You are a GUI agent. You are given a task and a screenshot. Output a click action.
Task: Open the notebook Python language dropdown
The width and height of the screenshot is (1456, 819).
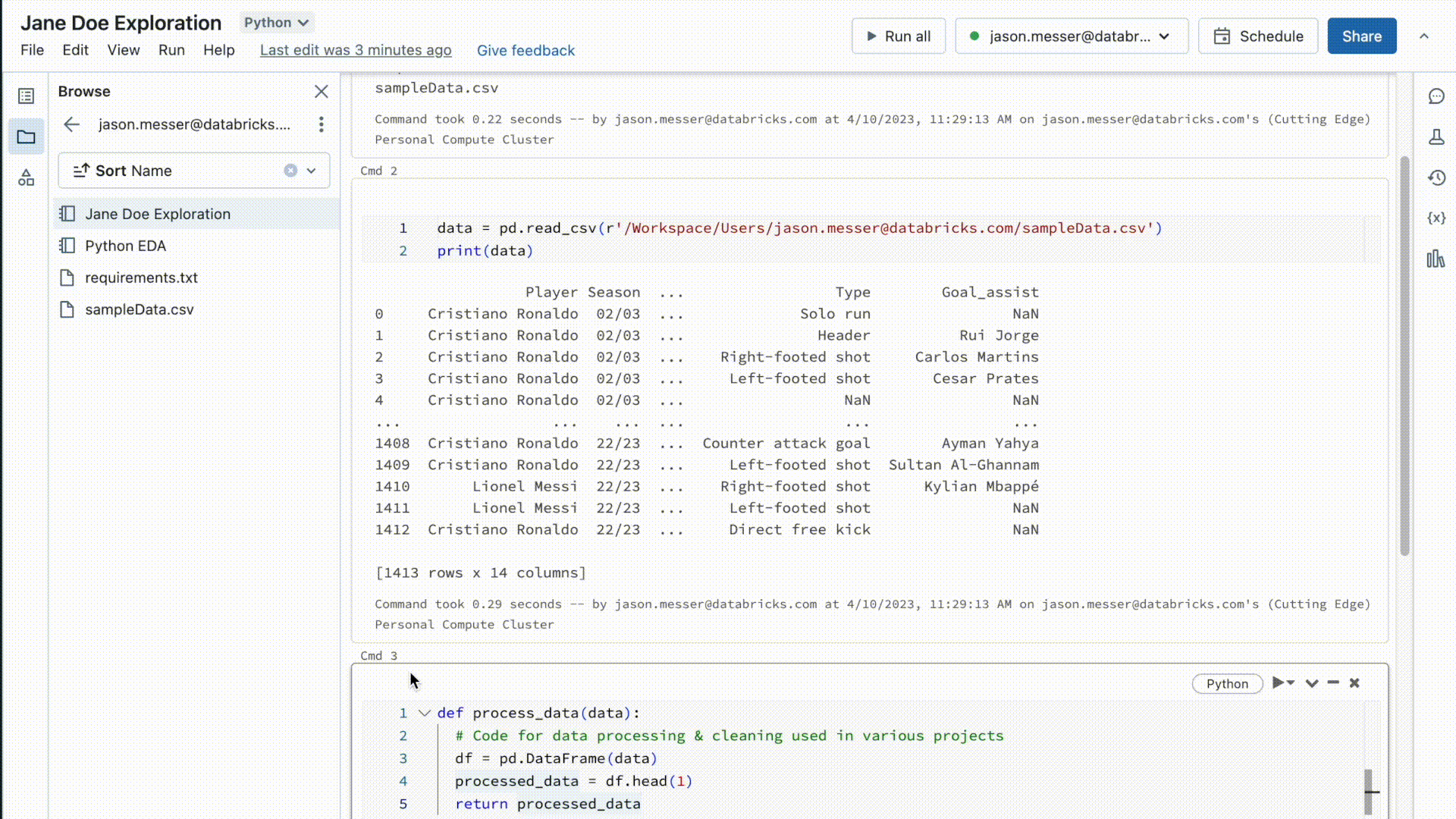click(x=276, y=23)
